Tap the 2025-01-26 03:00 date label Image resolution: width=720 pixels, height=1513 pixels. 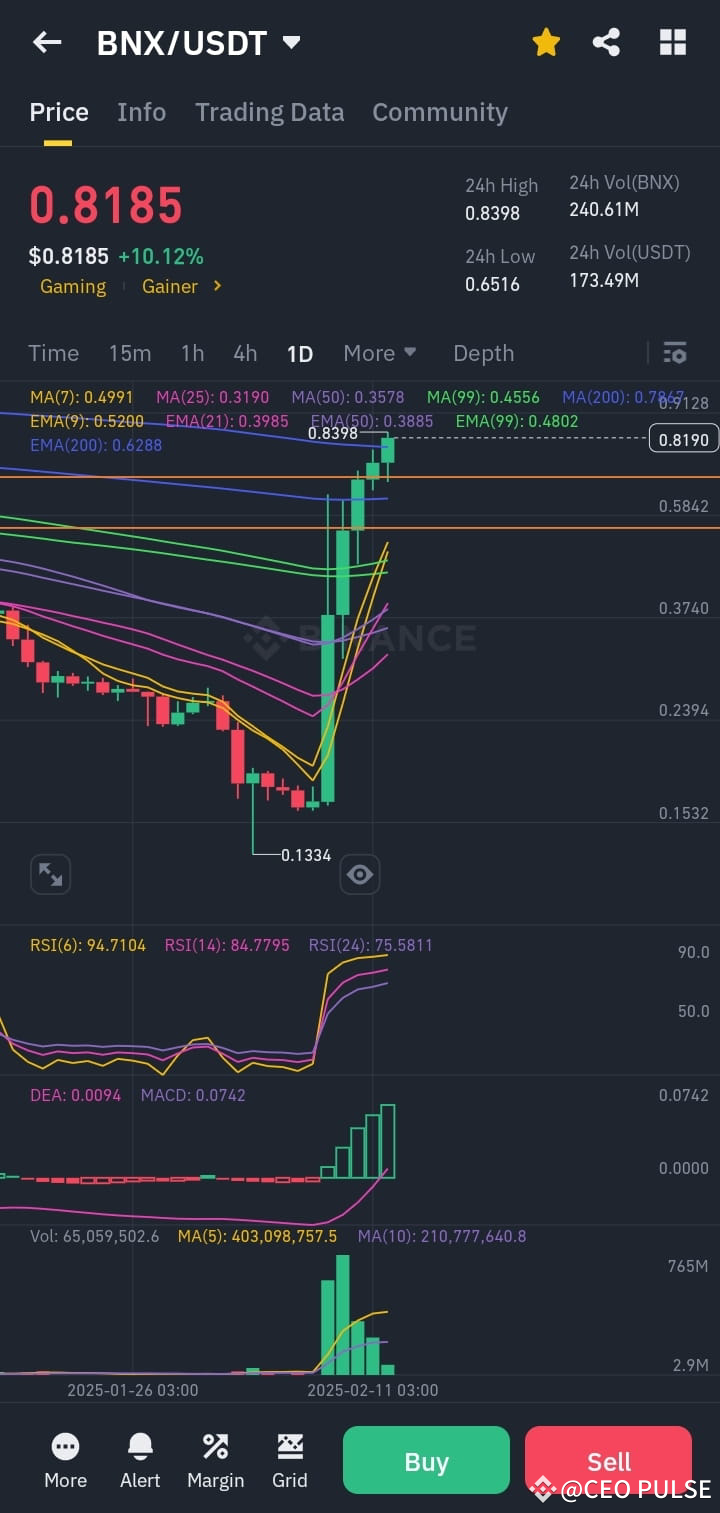point(132,1390)
